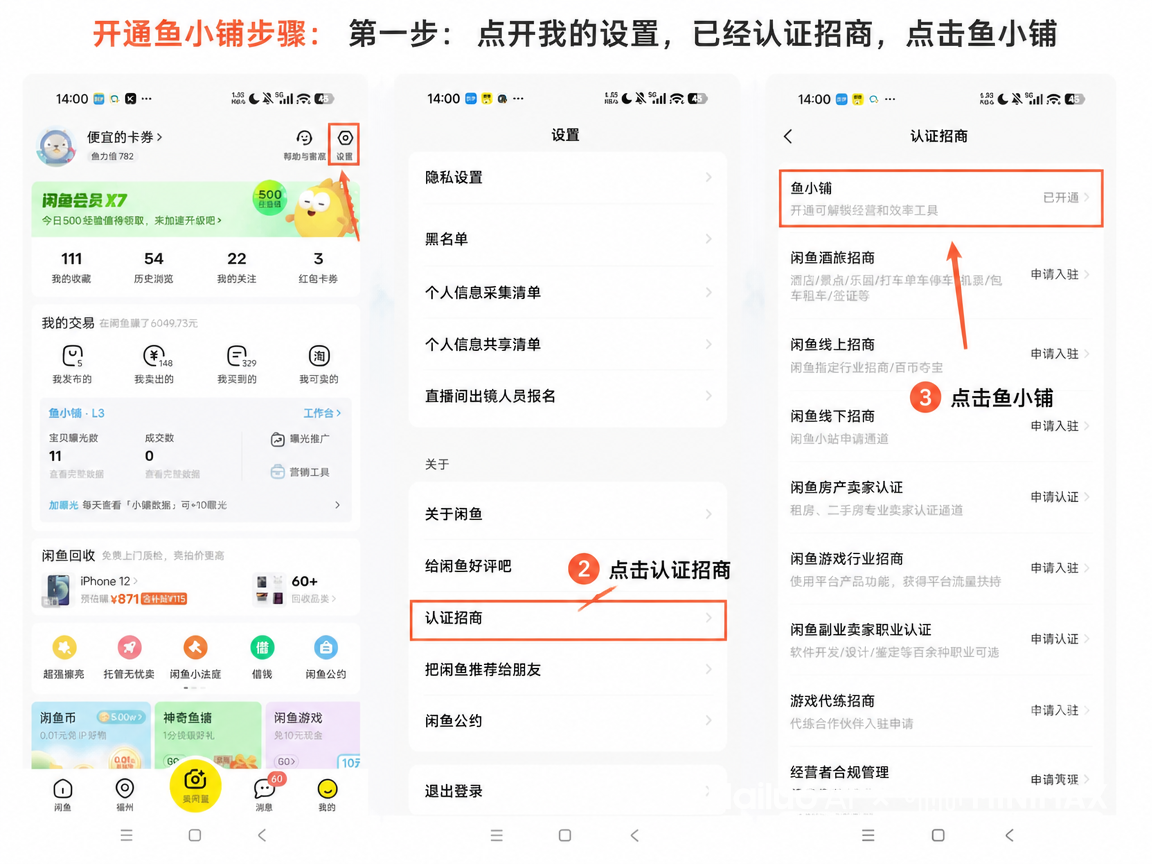Screen dimensions: 1152x864
Task: Open the 经营者合规管理 row
Action: (x=940, y=779)
